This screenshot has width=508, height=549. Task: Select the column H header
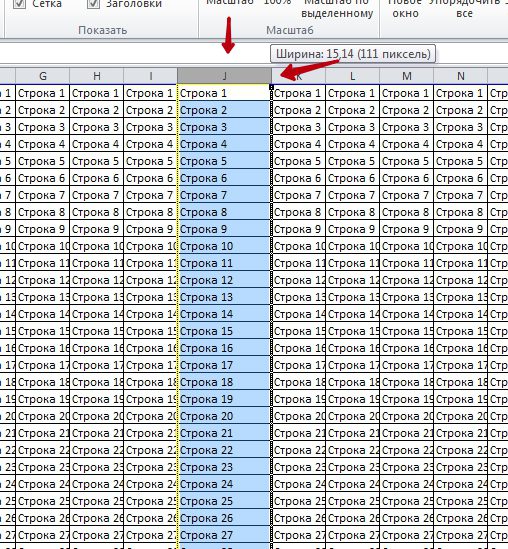(x=97, y=76)
